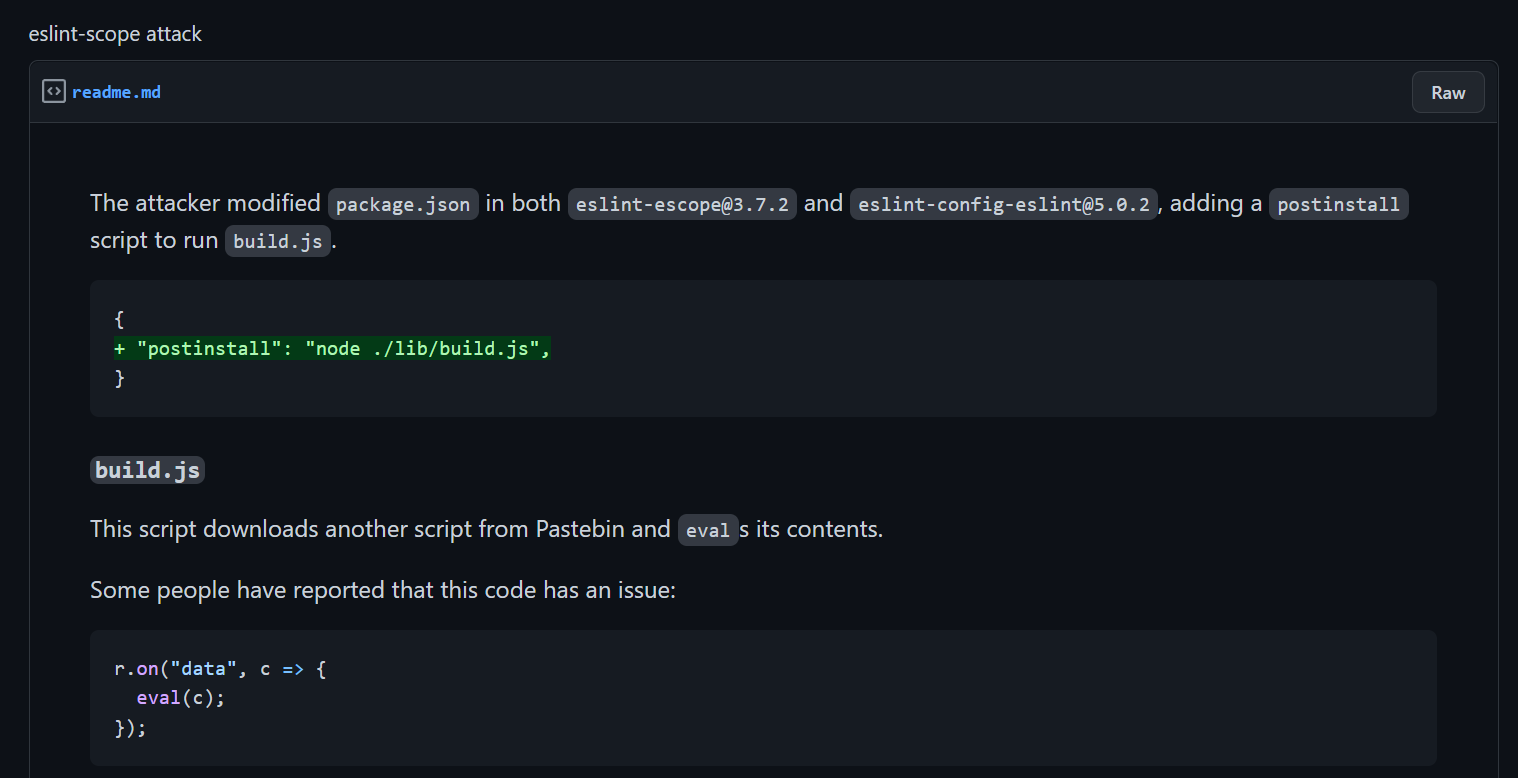Click the eslint-config-eslint@5.0.2 inline code

point(1004,204)
